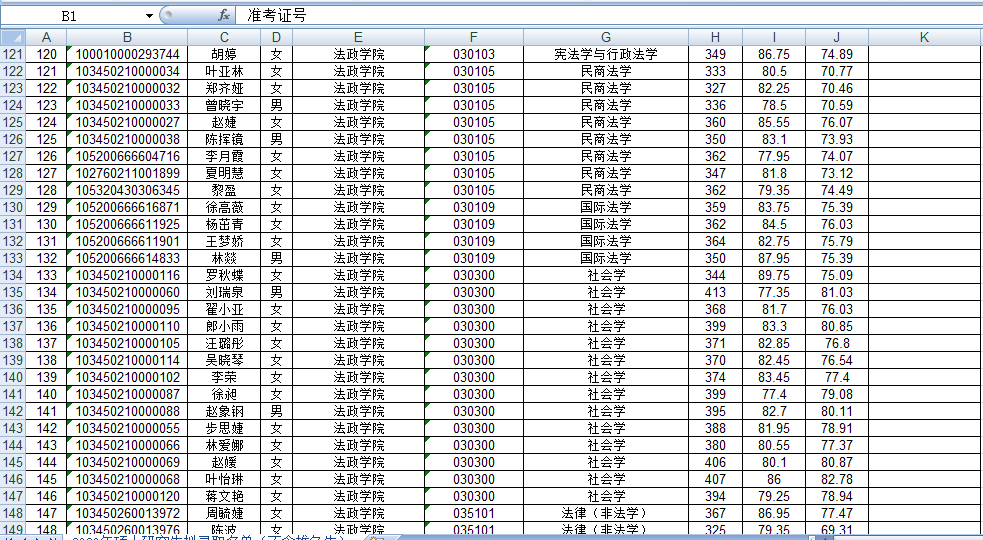Click the name cell 蒋文艳
Viewport: 983px width, 540px height.
click(x=224, y=496)
